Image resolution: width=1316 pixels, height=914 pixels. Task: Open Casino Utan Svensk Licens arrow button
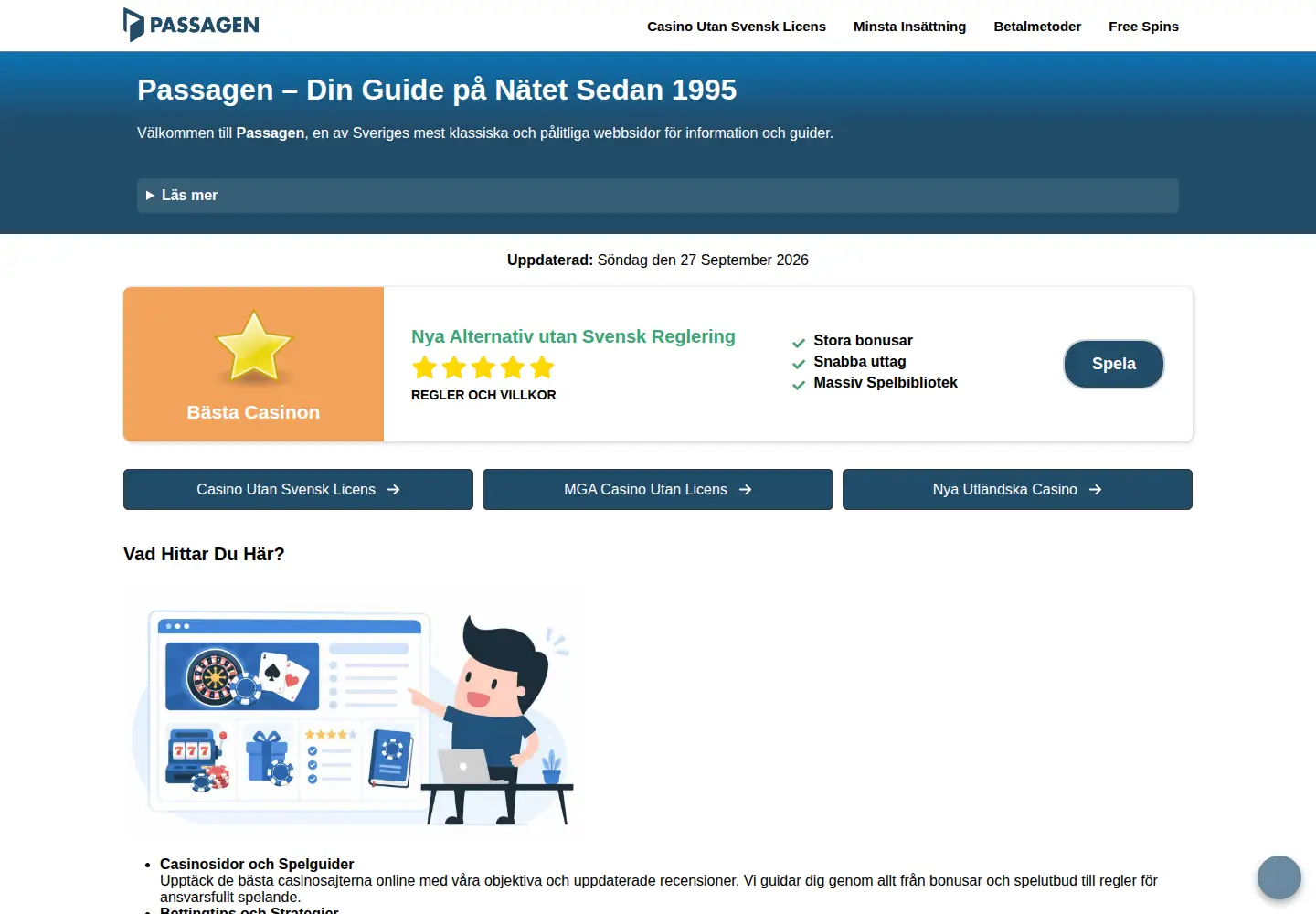(298, 489)
